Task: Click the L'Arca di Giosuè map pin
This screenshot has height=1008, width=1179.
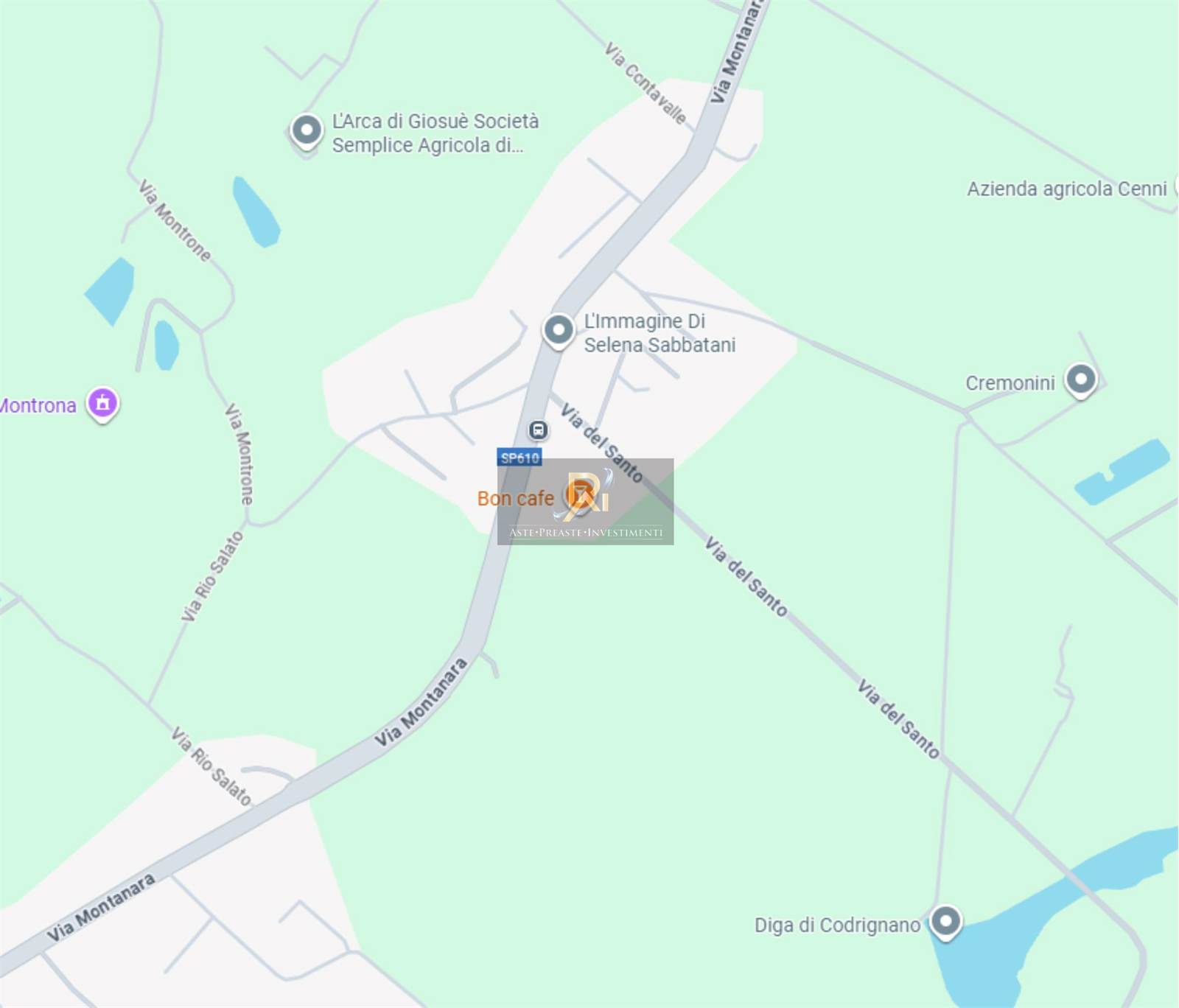Action: (307, 131)
